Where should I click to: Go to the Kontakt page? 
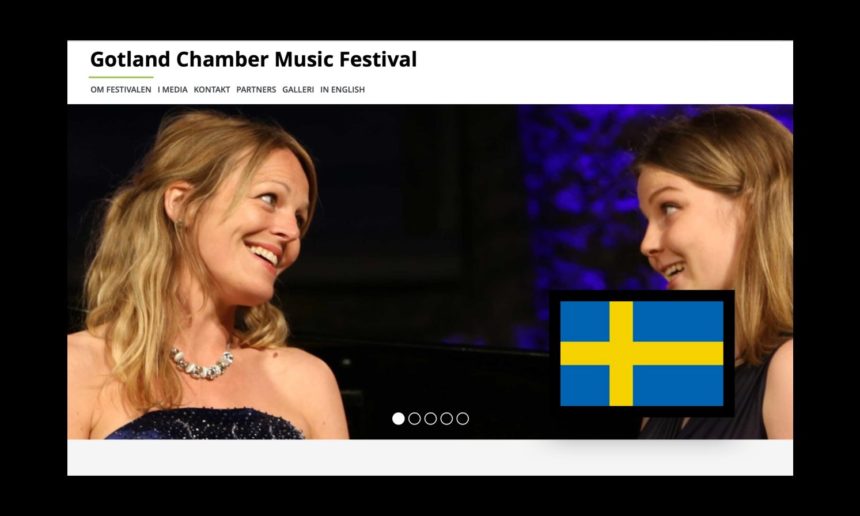[x=212, y=89]
